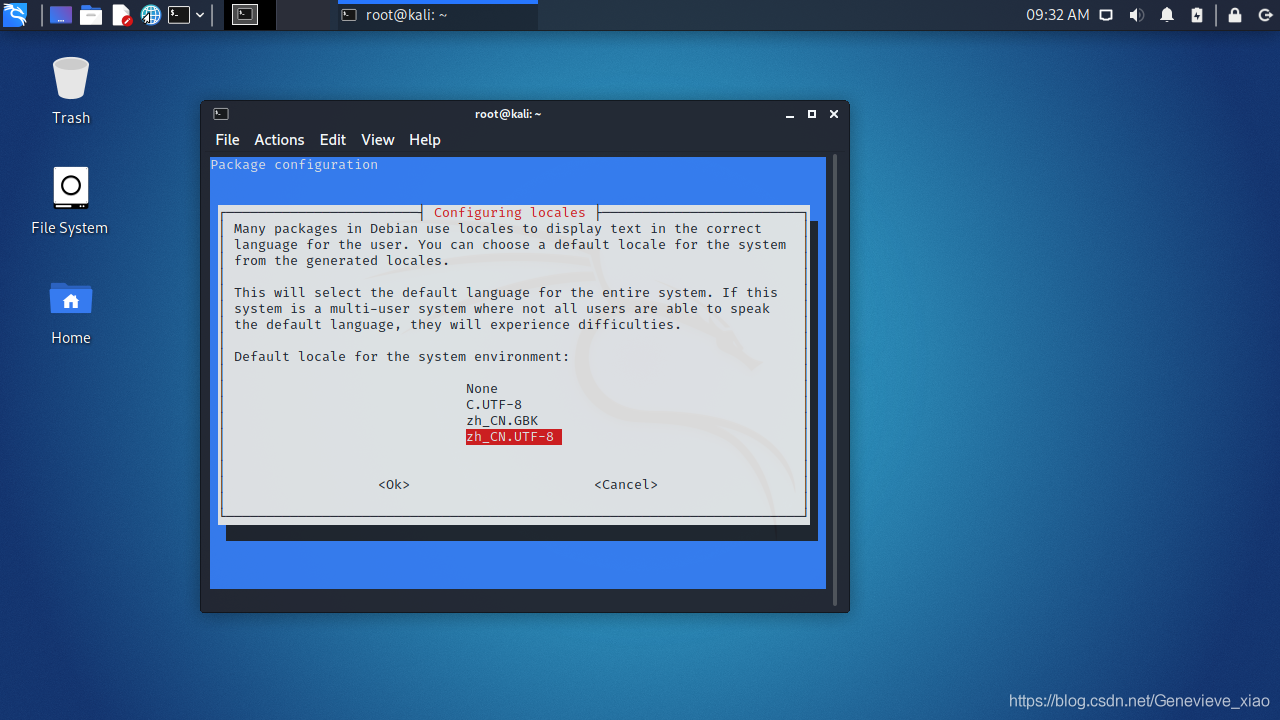Open the file manager panel launcher
The height and width of the screenshot is (720, 1280).
click(x=91, y=15)
